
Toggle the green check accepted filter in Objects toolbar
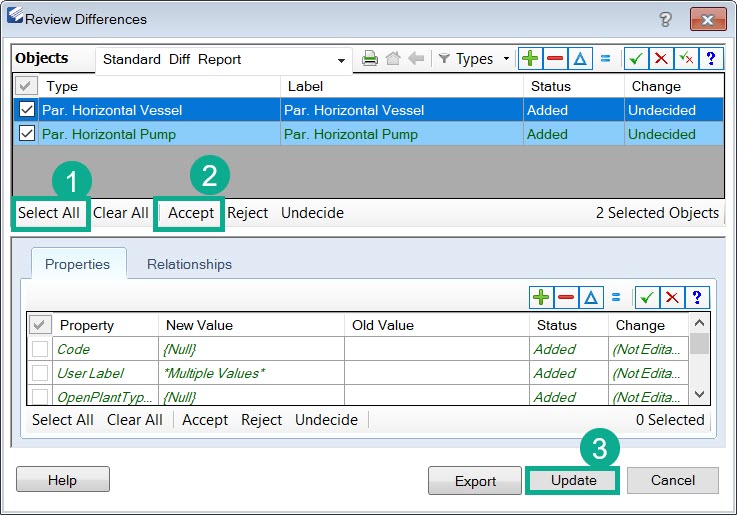636,59
